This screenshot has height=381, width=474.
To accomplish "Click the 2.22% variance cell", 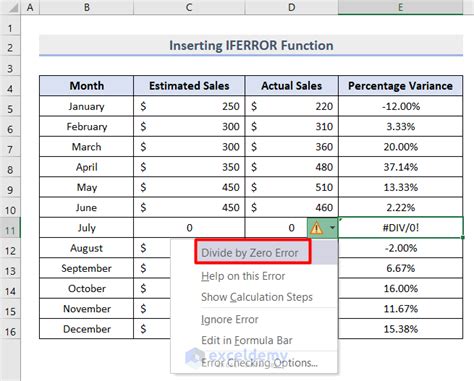I will pos(401,208).
